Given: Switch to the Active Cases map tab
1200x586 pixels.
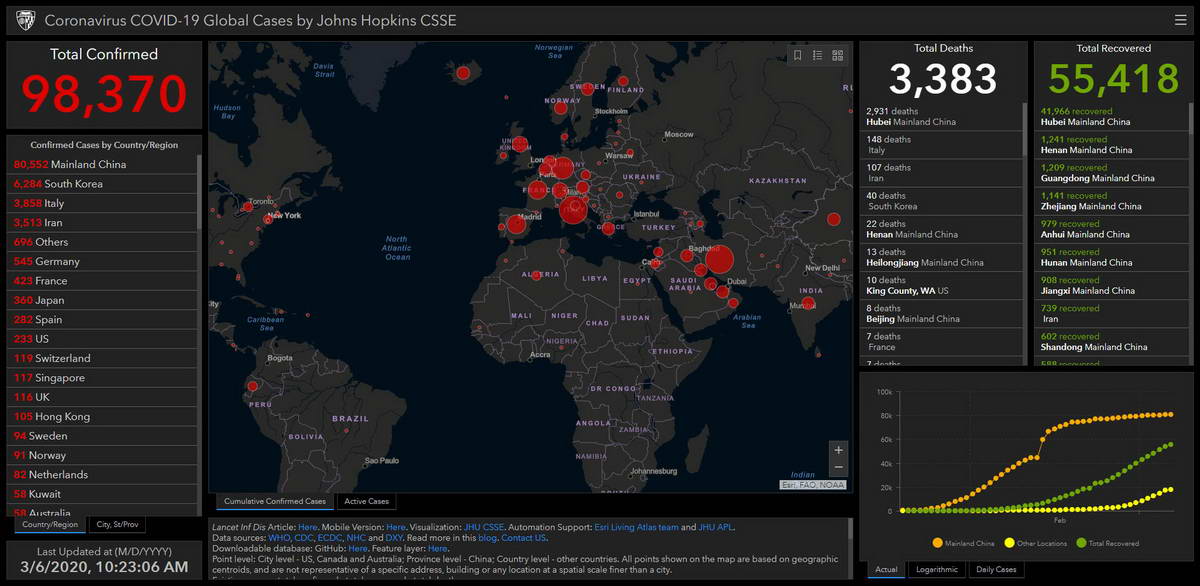Looking at the screenshot, I should 366,501.
